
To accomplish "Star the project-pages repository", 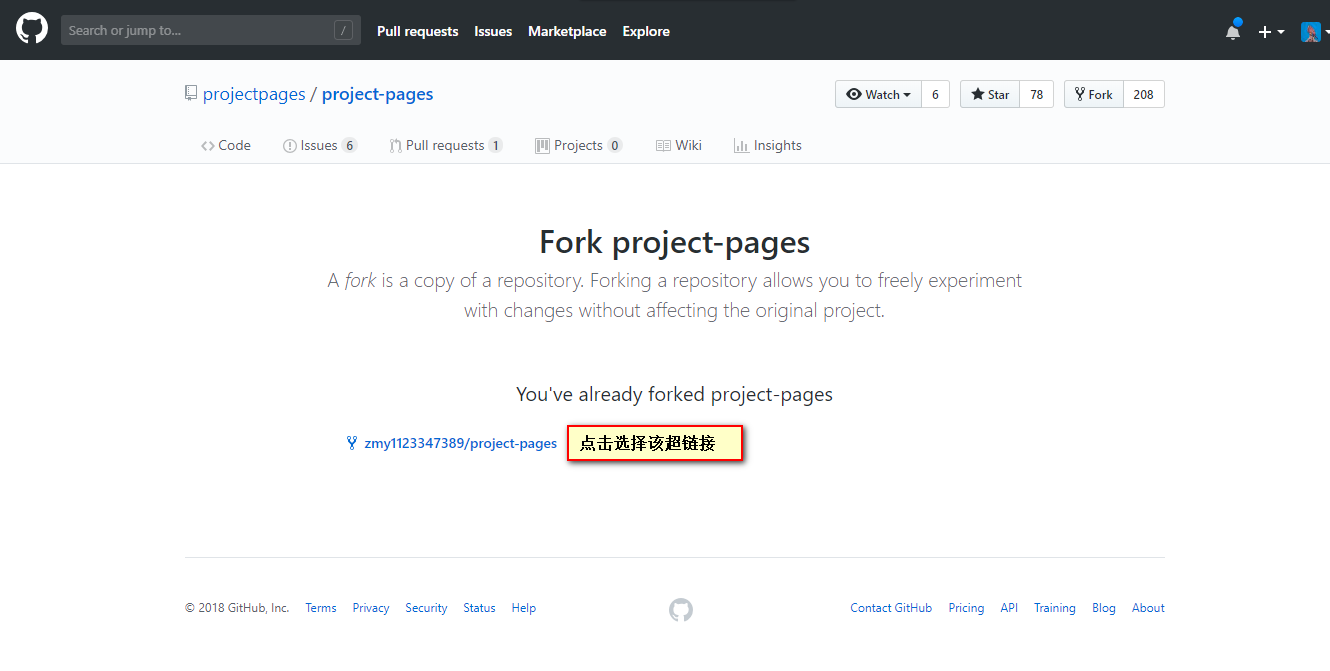I will (x=990, y=94).
